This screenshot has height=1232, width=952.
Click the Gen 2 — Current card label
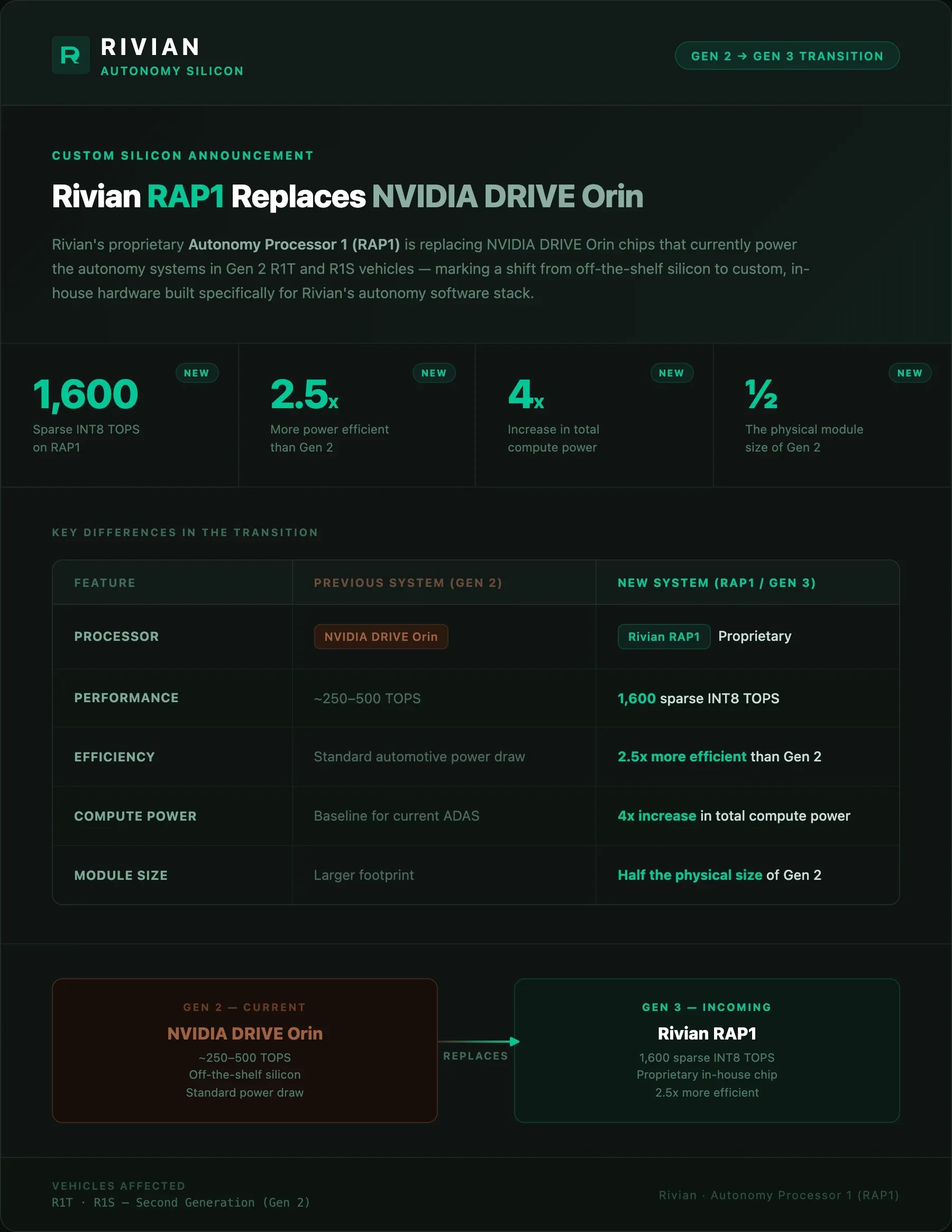244,1007
